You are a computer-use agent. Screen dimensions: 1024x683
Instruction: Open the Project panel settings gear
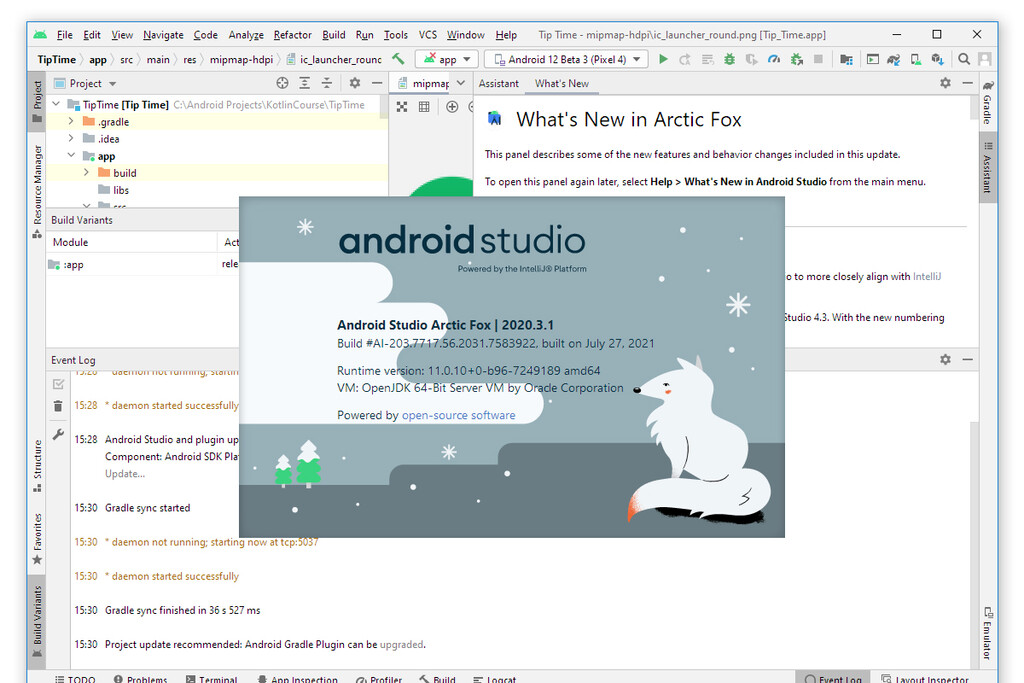pos(355,83)
